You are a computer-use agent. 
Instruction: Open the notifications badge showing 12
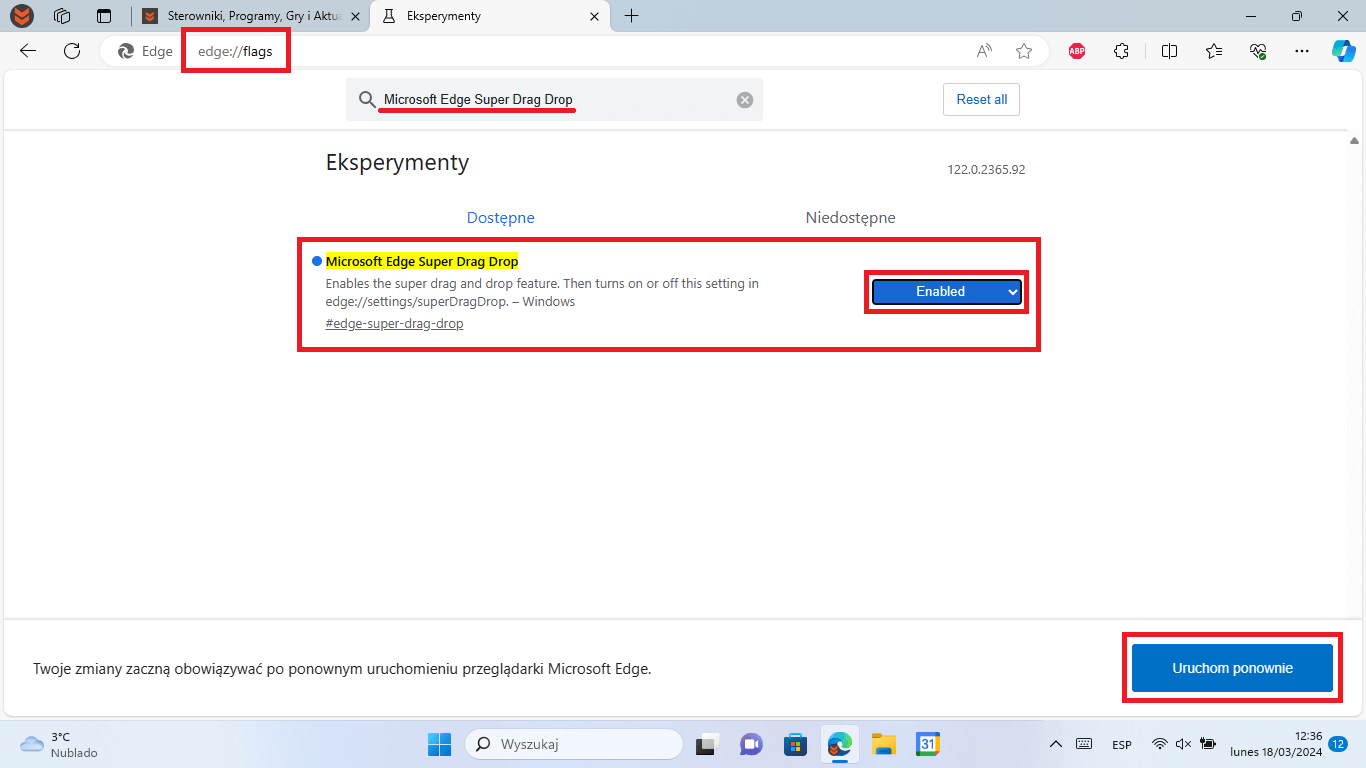[1338, 744]
